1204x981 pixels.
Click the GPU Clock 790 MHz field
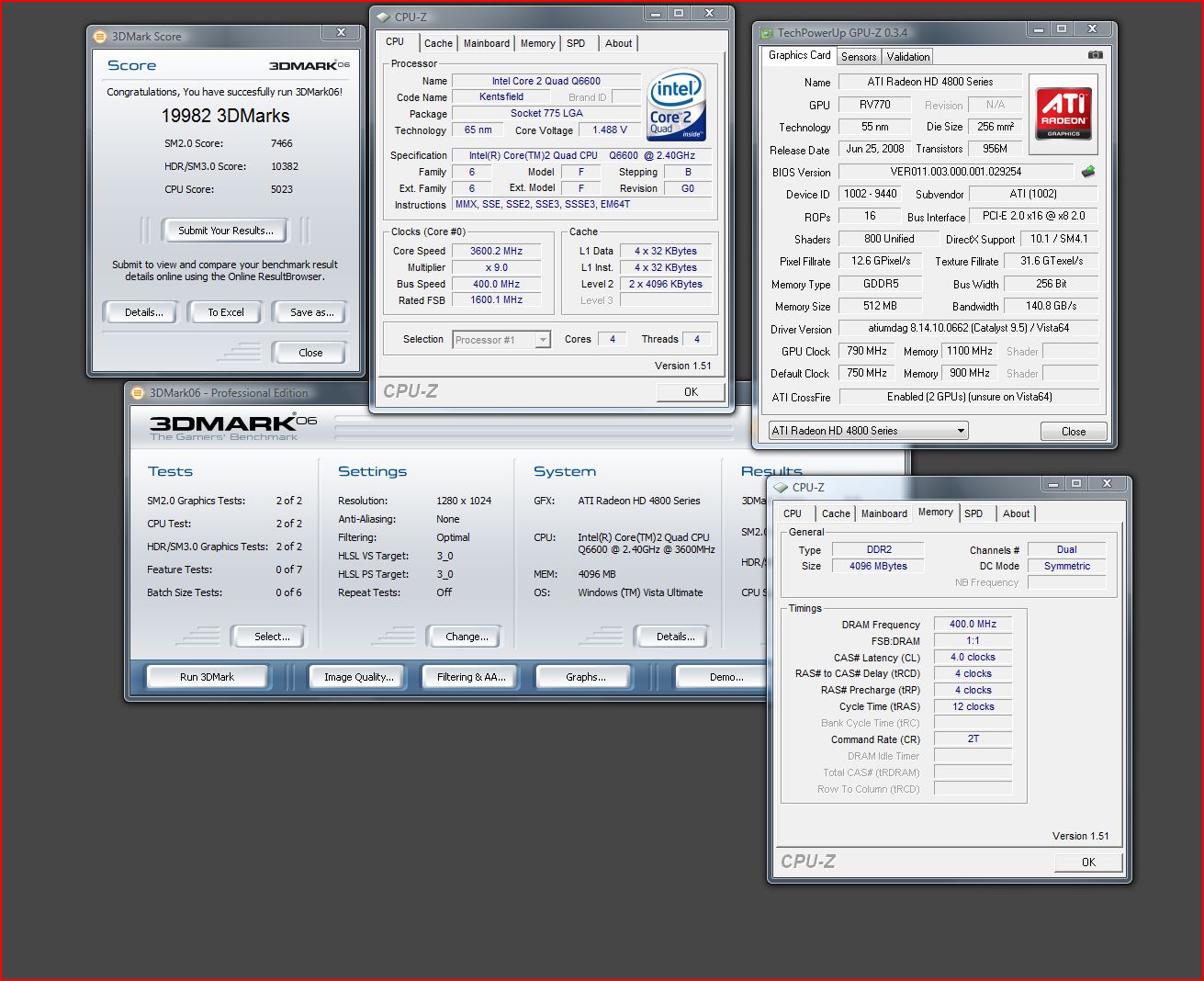click(x=867, y=351)
